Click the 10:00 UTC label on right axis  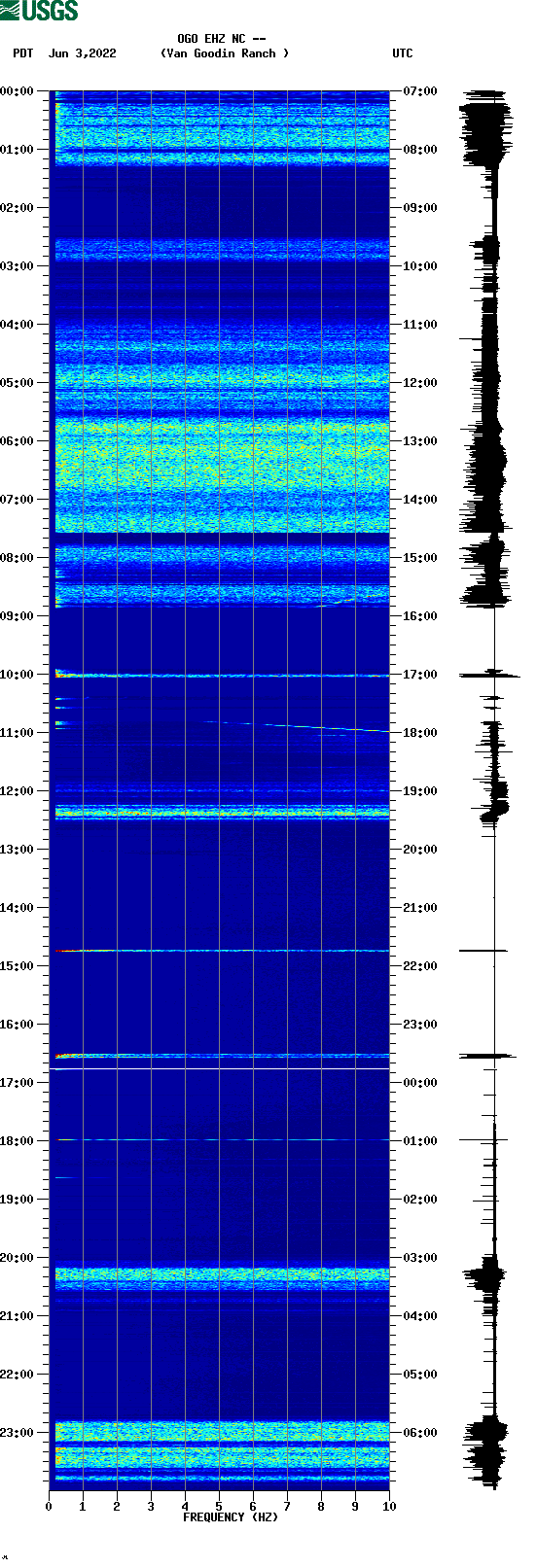[x=420, y=266]
